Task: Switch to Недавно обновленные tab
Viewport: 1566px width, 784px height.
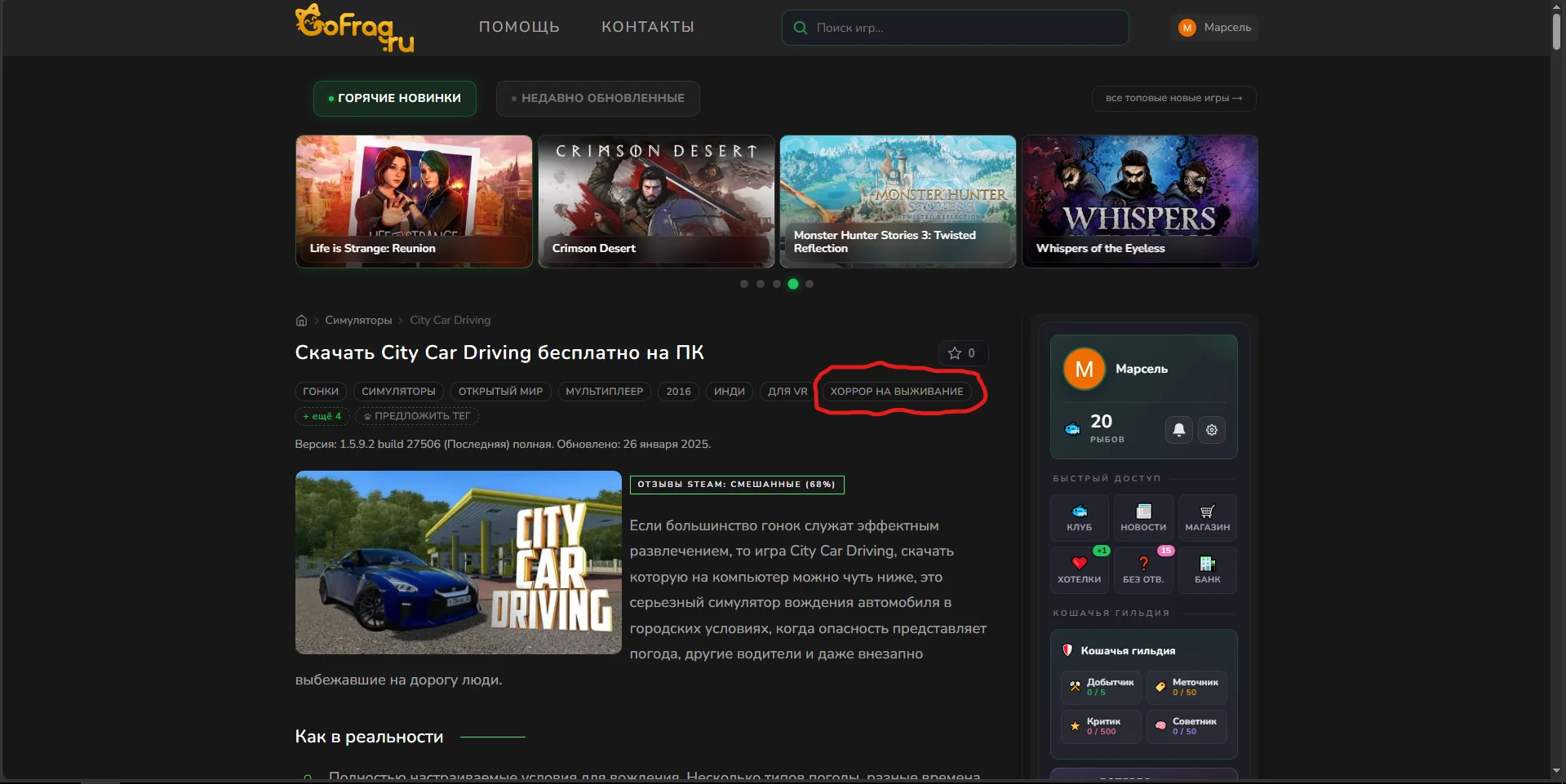Action: [597, 99]
